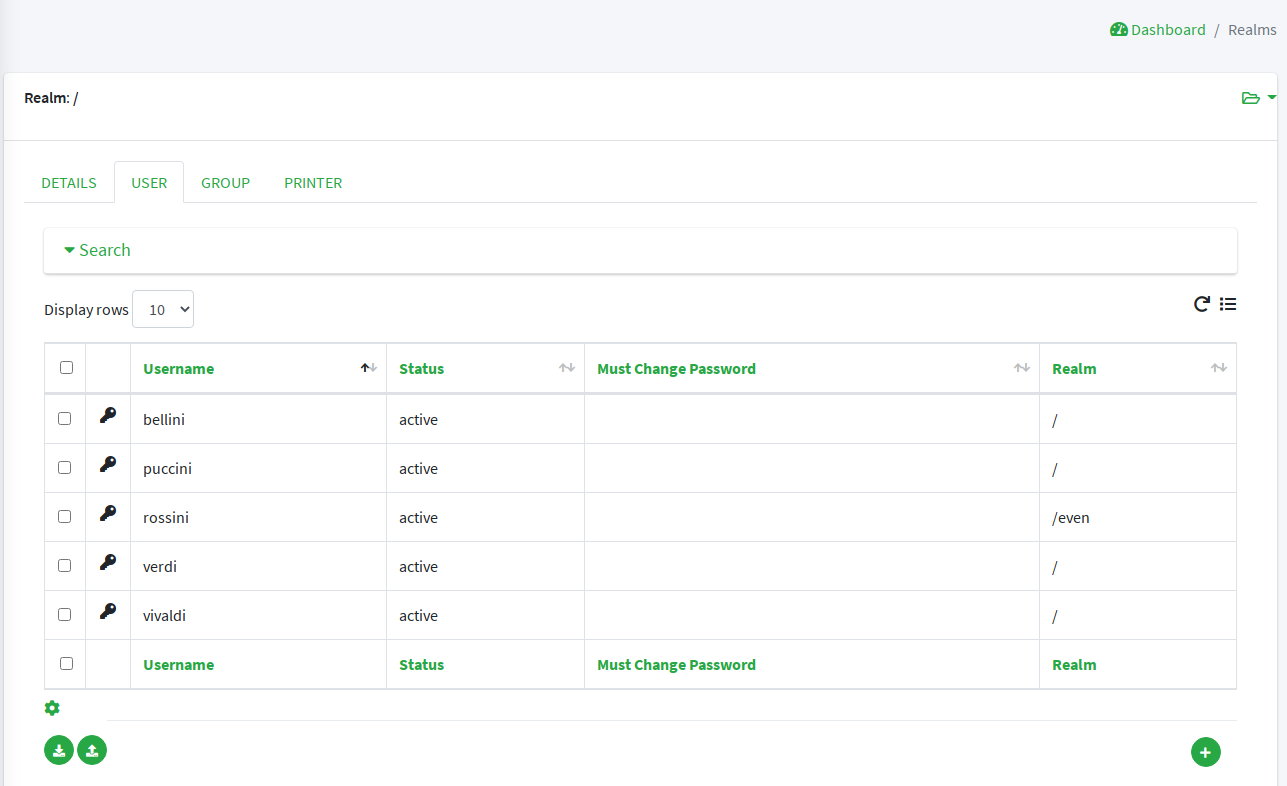Switch to the PRINTER tab
This screenshot has width=1287, height=786.
tap(313, 183)
